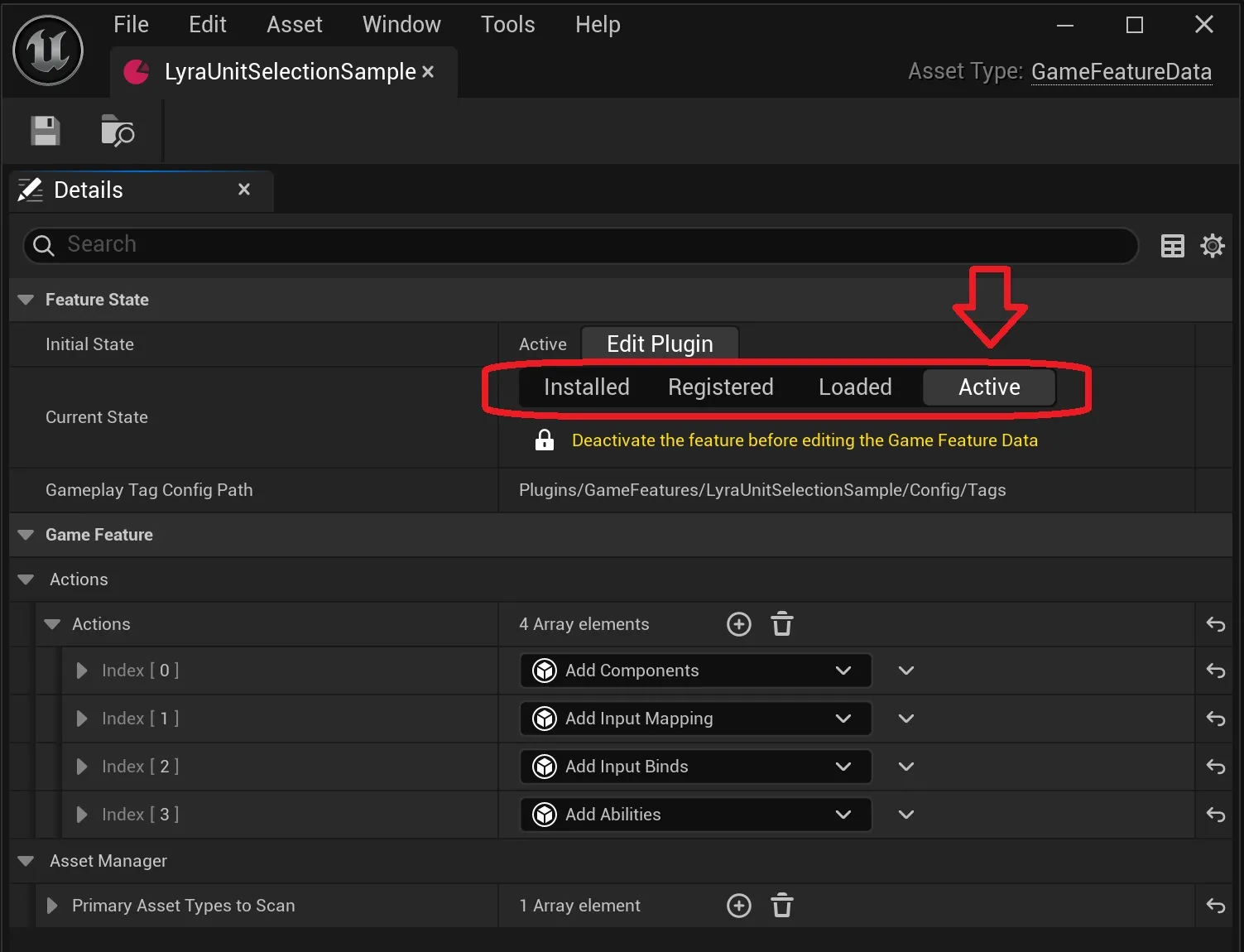Click the Gameplay Tag Config Path value
This screenshot has height=952, width=1244.
(762, 490)
